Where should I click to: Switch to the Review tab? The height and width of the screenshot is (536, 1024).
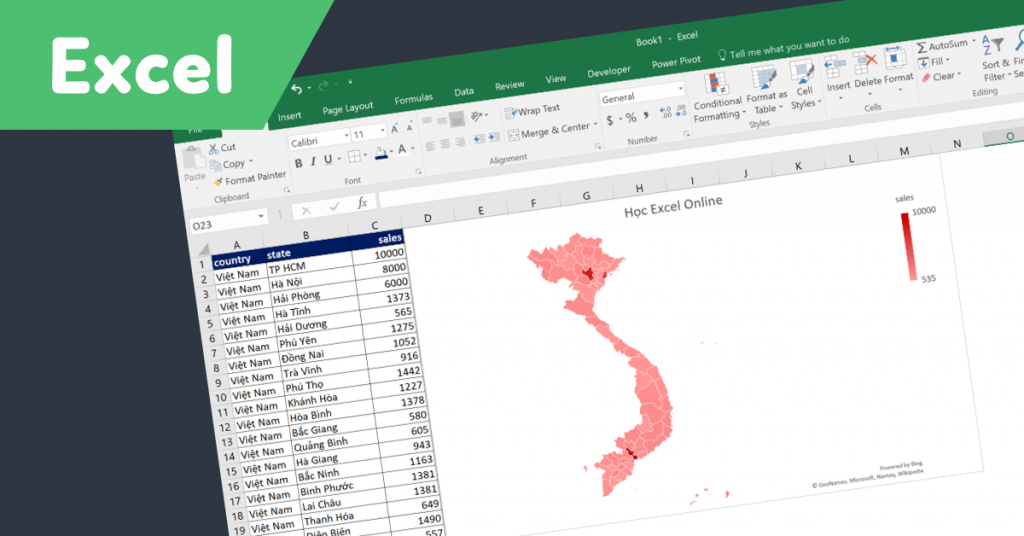click(509, 86)
